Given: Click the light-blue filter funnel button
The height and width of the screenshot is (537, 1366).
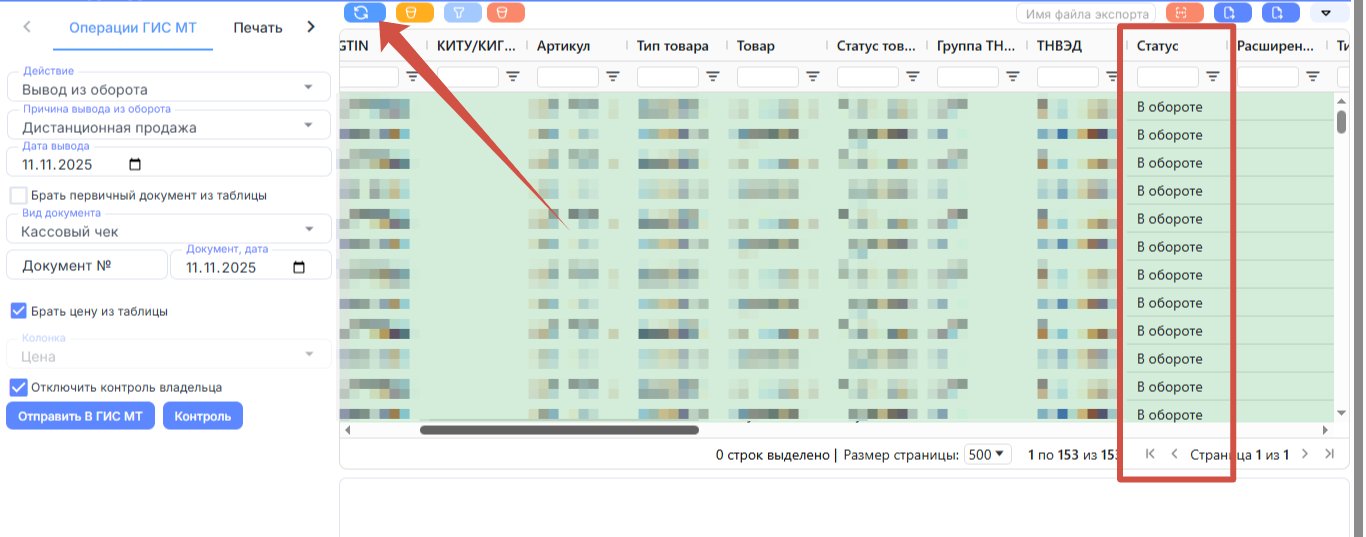Looking at the screenshot, I should point(461,13).
